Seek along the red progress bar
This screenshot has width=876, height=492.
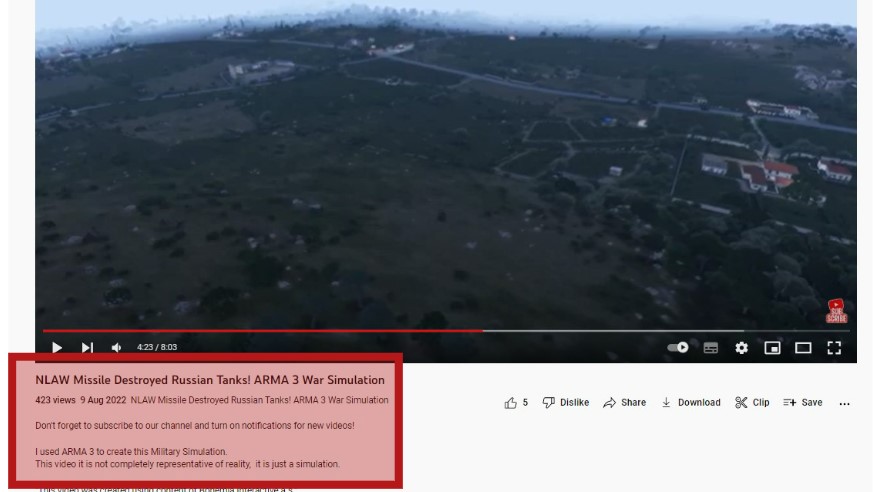tap(446, 331)
